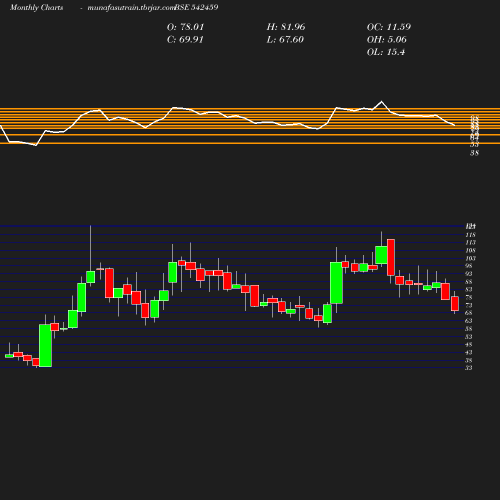The width and height of the screenshot is (500, 500).
Task: Click price axis label 83
Action: coord(469,290)
